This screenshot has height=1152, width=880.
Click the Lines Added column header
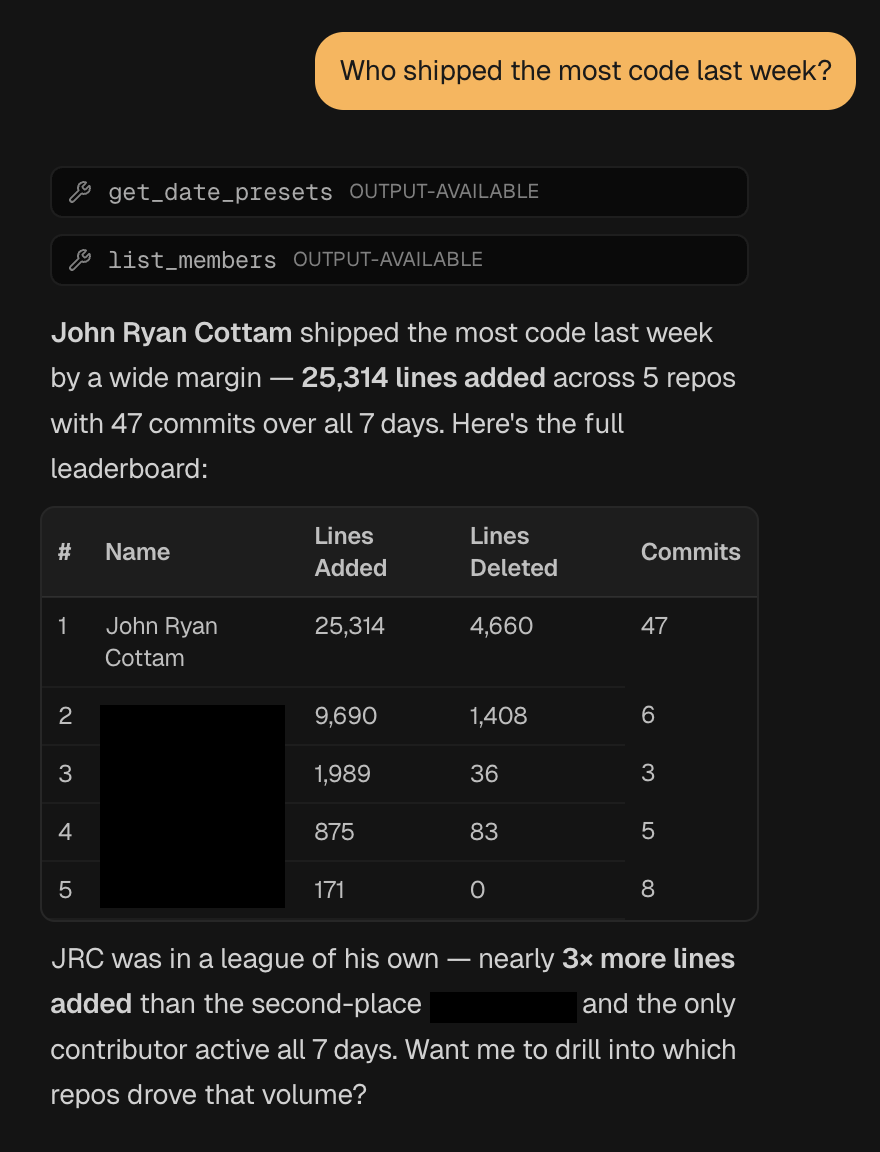pyautogui.click(x=350, y=551)
